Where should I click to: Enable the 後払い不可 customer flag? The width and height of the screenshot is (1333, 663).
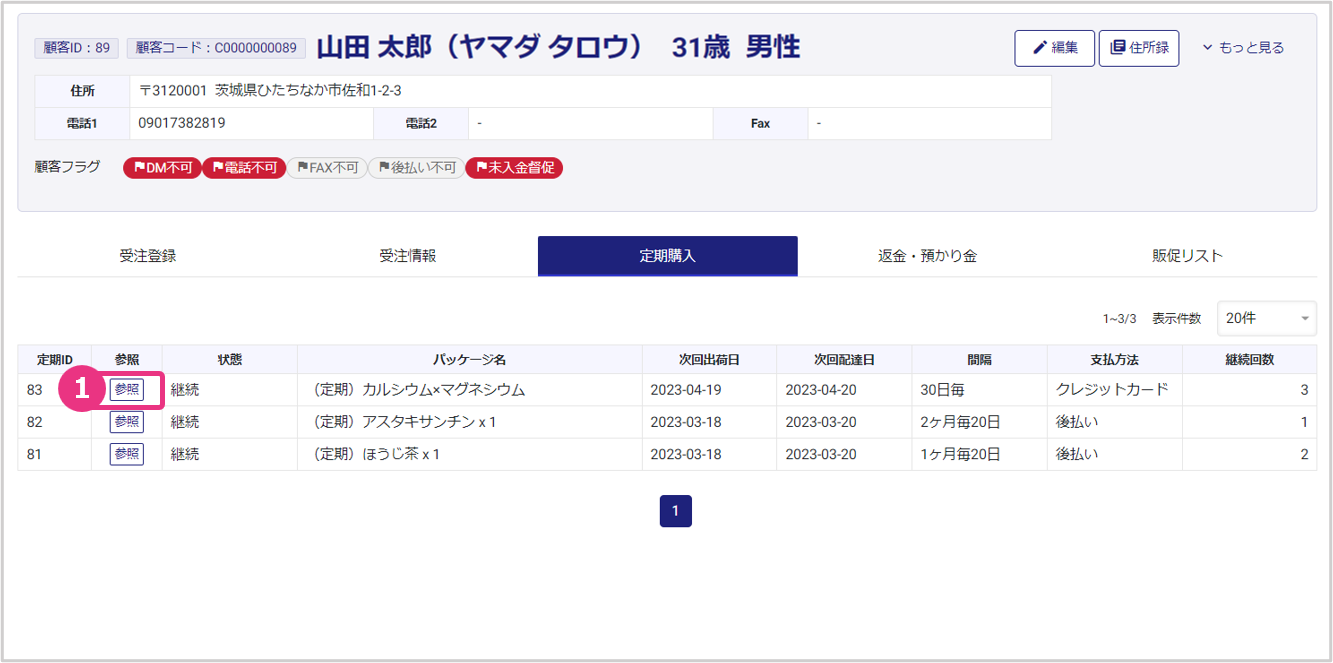(x=416, y=168)
